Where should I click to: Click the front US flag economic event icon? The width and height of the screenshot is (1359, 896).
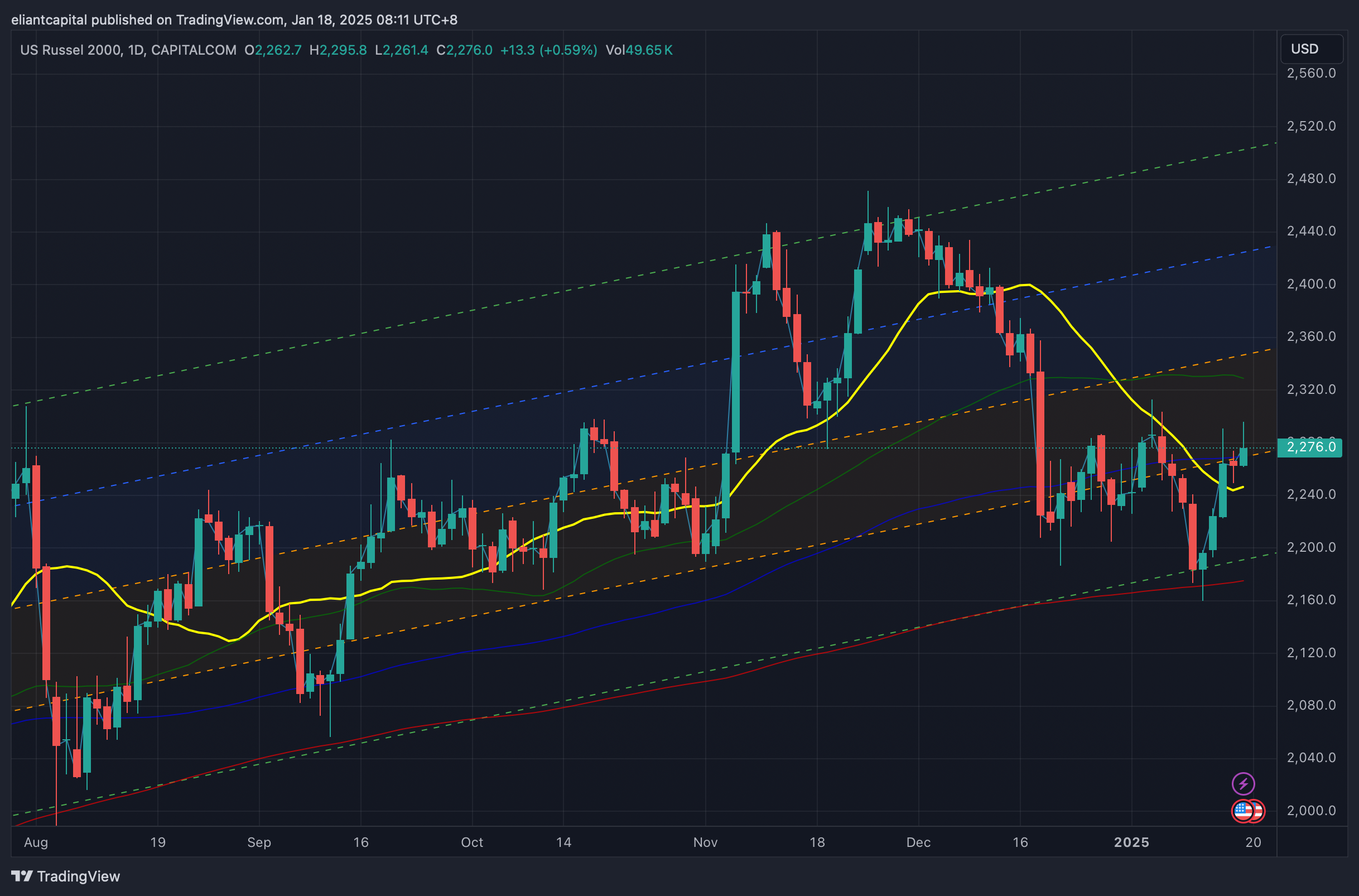1242,811
